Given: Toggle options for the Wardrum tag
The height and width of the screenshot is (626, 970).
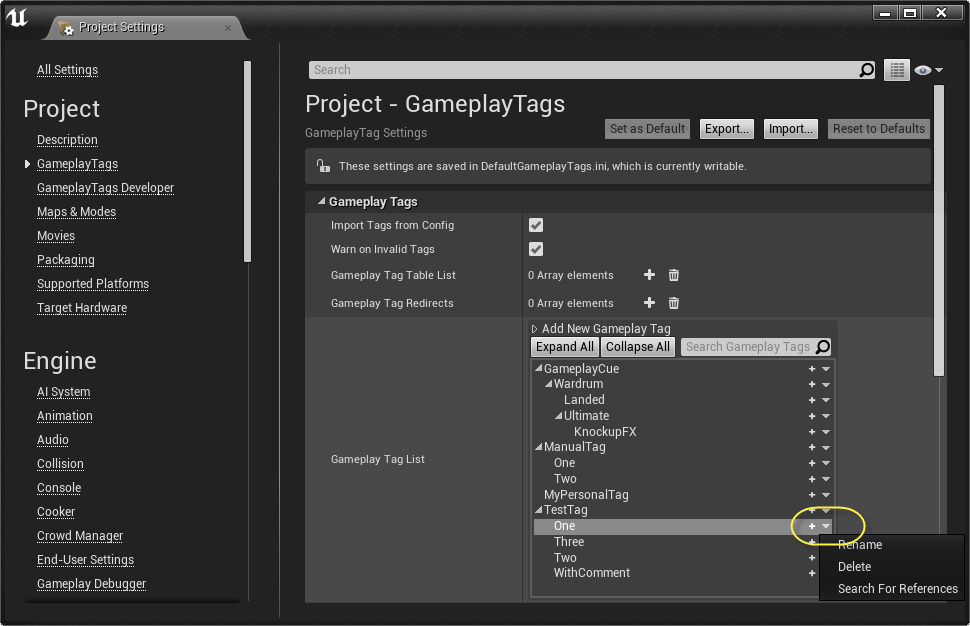Looking at the screenshot, I should pos(826,384).
